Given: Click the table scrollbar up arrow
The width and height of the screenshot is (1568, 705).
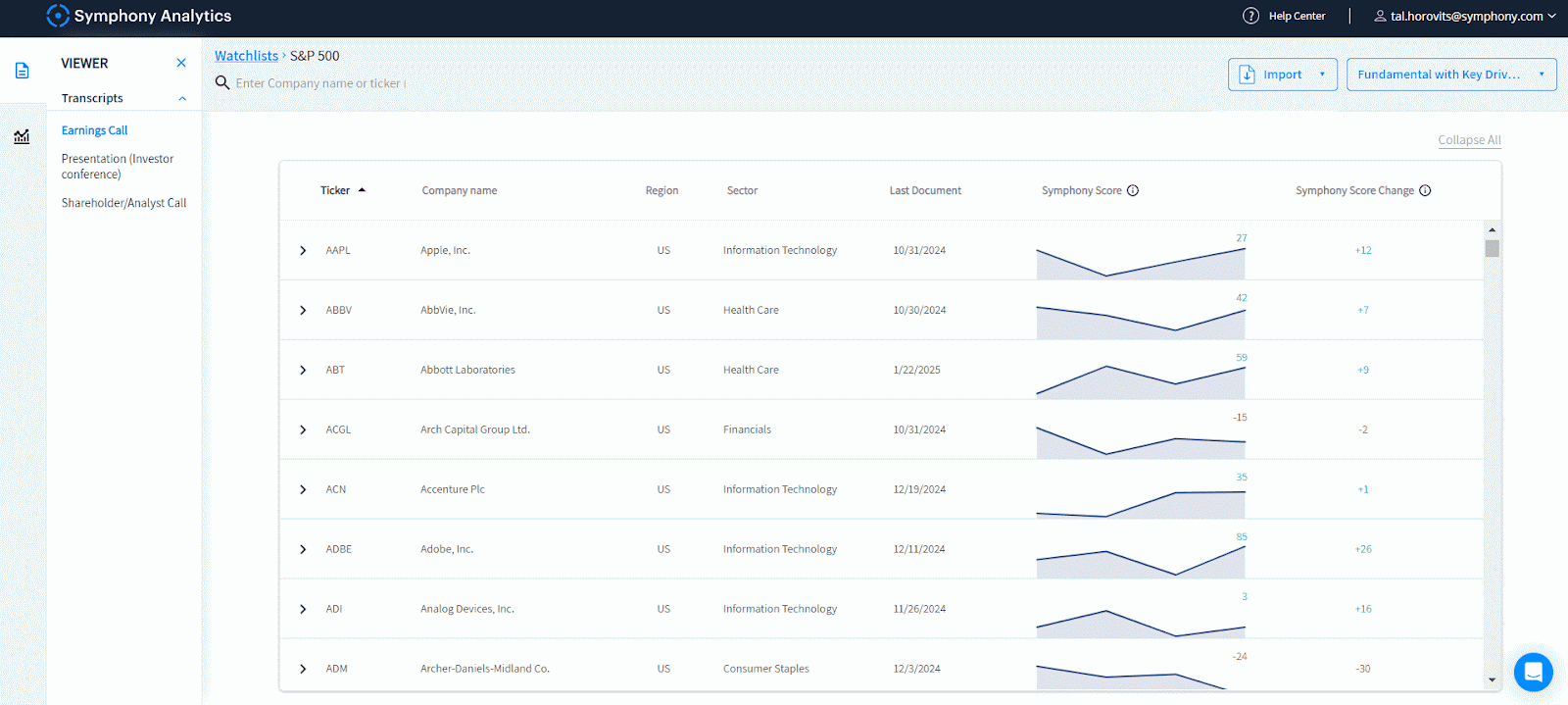Looking at the screenshot, I should tap(1492, 228).
